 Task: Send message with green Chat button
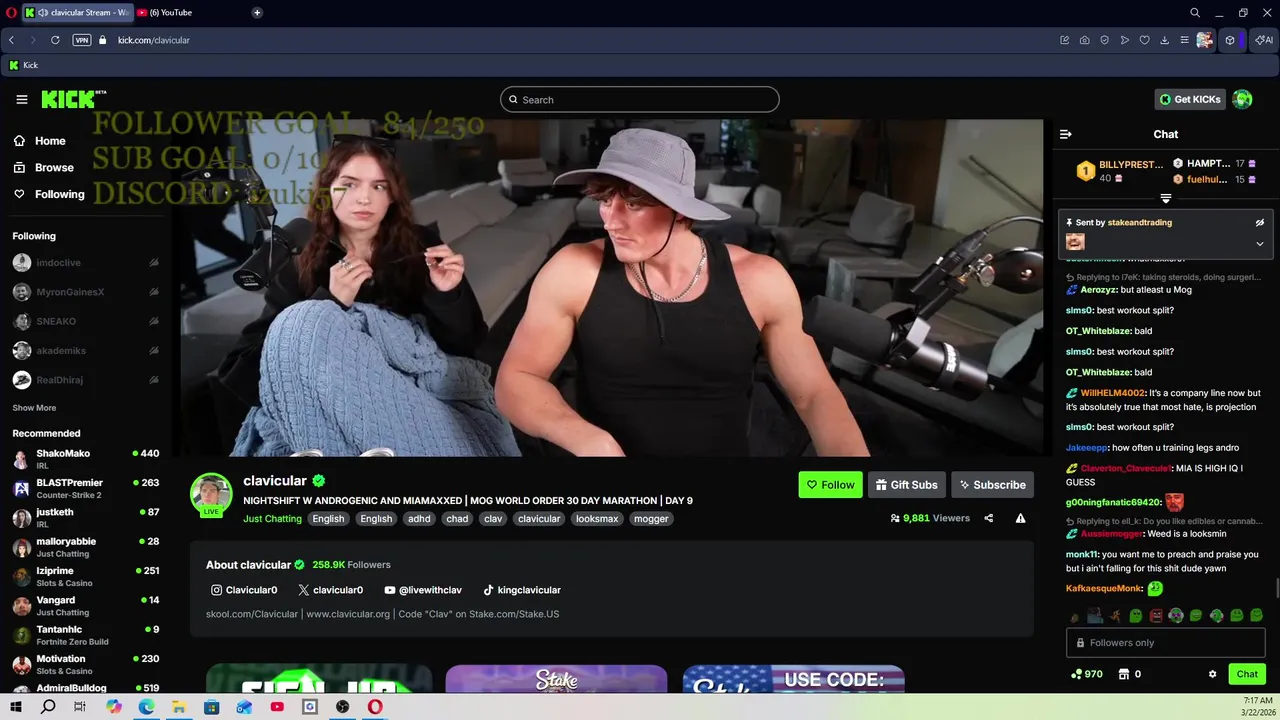(x=1247, y=674)
